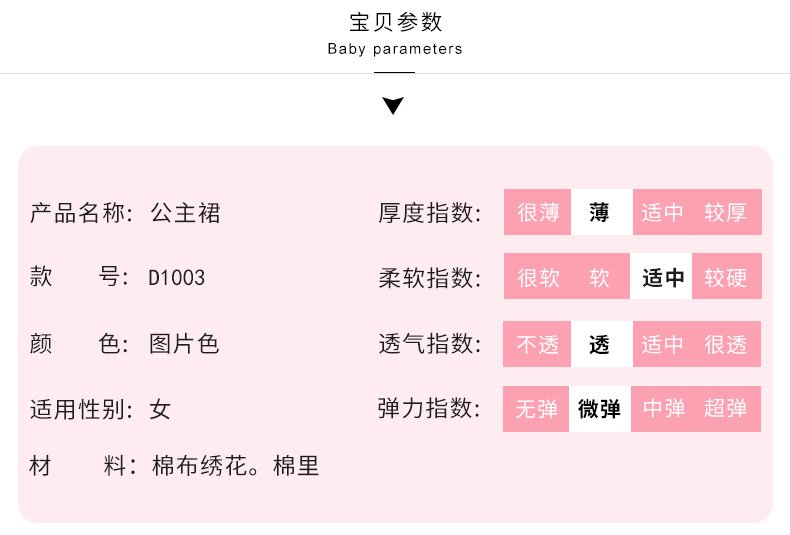Click the product model number D1003
790x535 pixels.
177,278
